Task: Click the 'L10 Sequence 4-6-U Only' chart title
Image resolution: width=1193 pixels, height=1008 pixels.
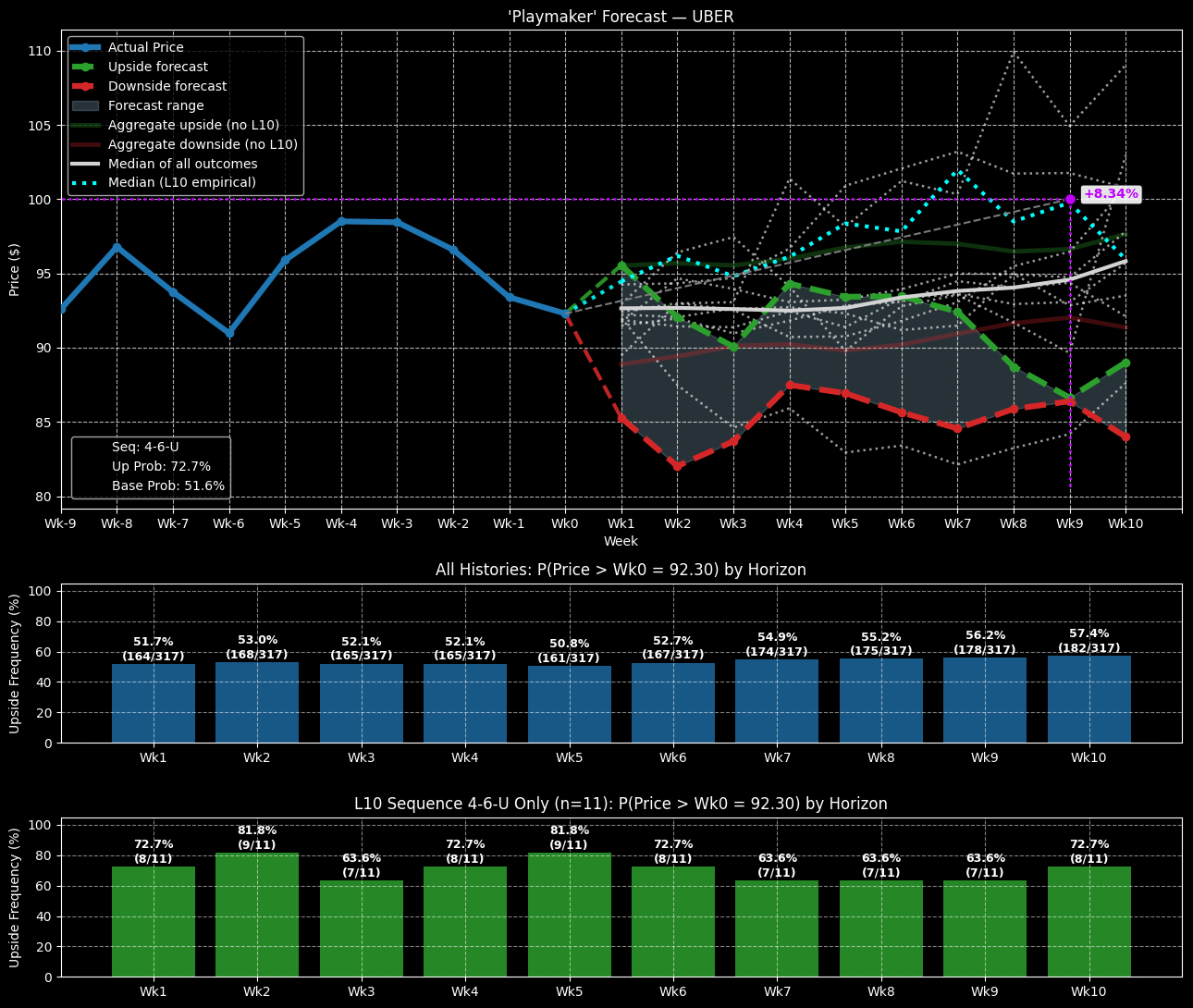Action: click(621, 804)
